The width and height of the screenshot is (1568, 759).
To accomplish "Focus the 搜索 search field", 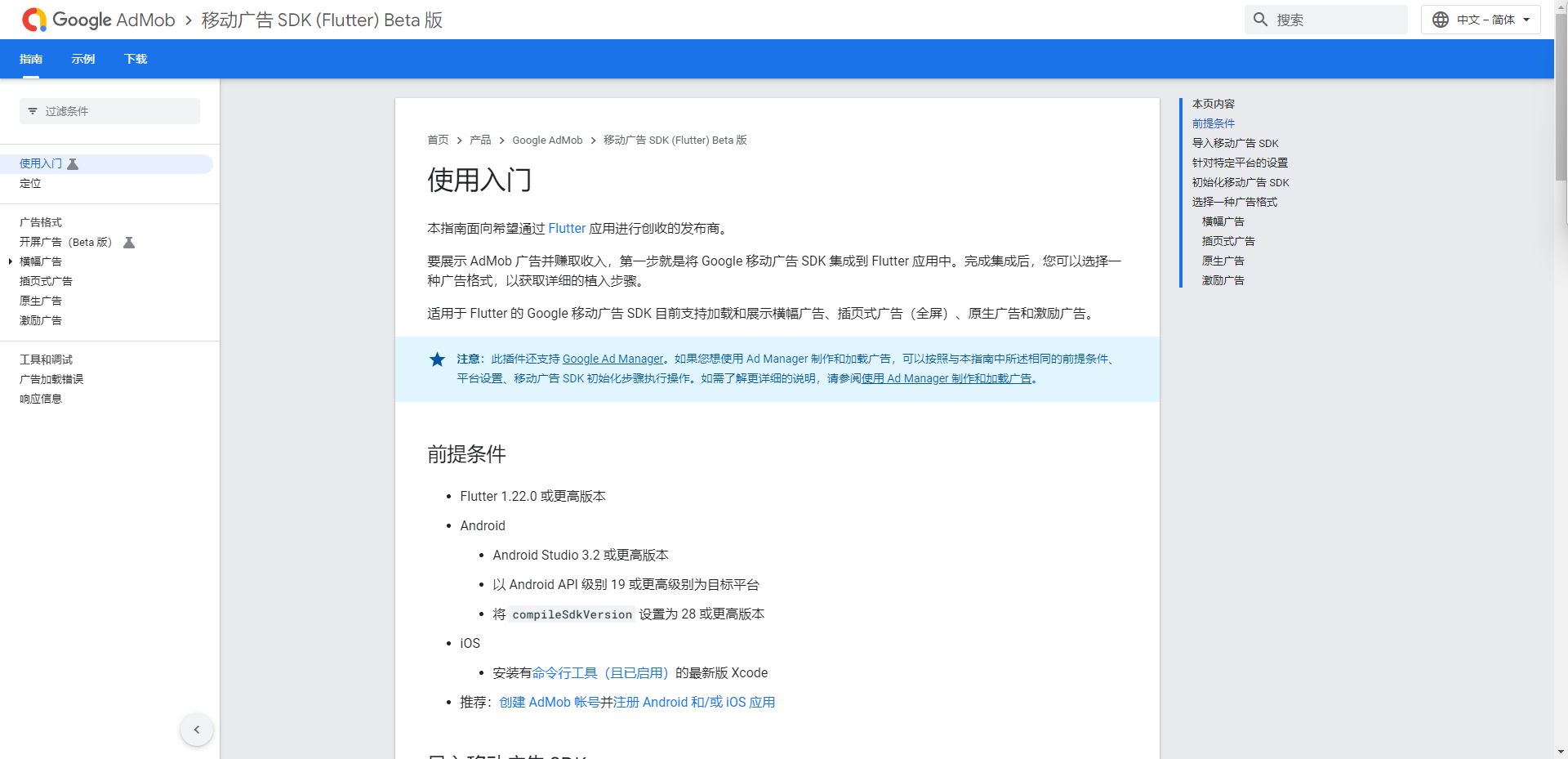I will coord(1326,20).
